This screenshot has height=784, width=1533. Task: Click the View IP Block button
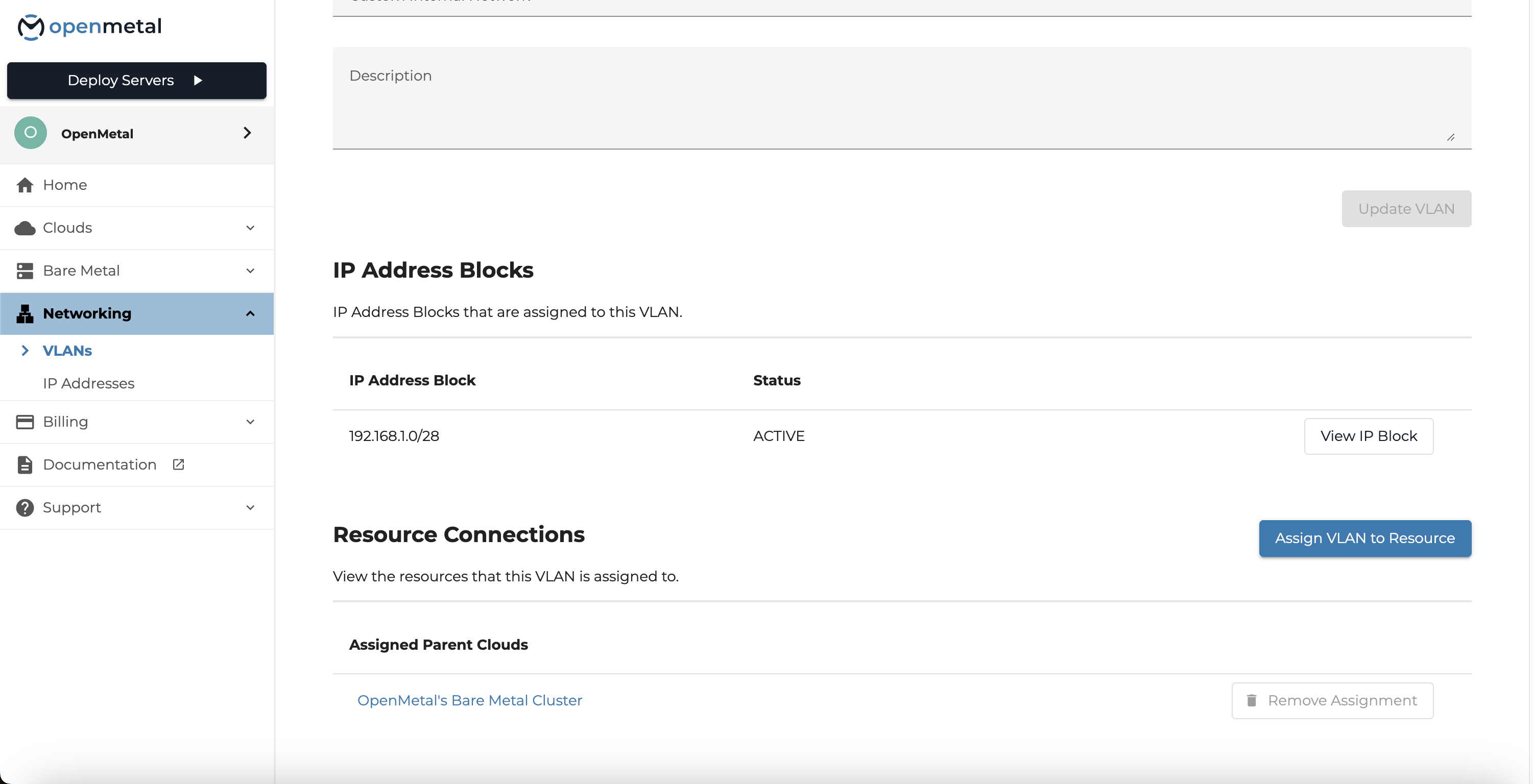coord(1369,436)
